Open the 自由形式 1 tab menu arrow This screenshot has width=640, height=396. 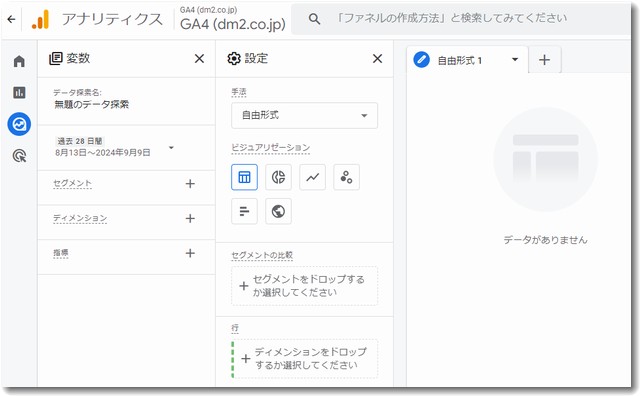[515, 60]
